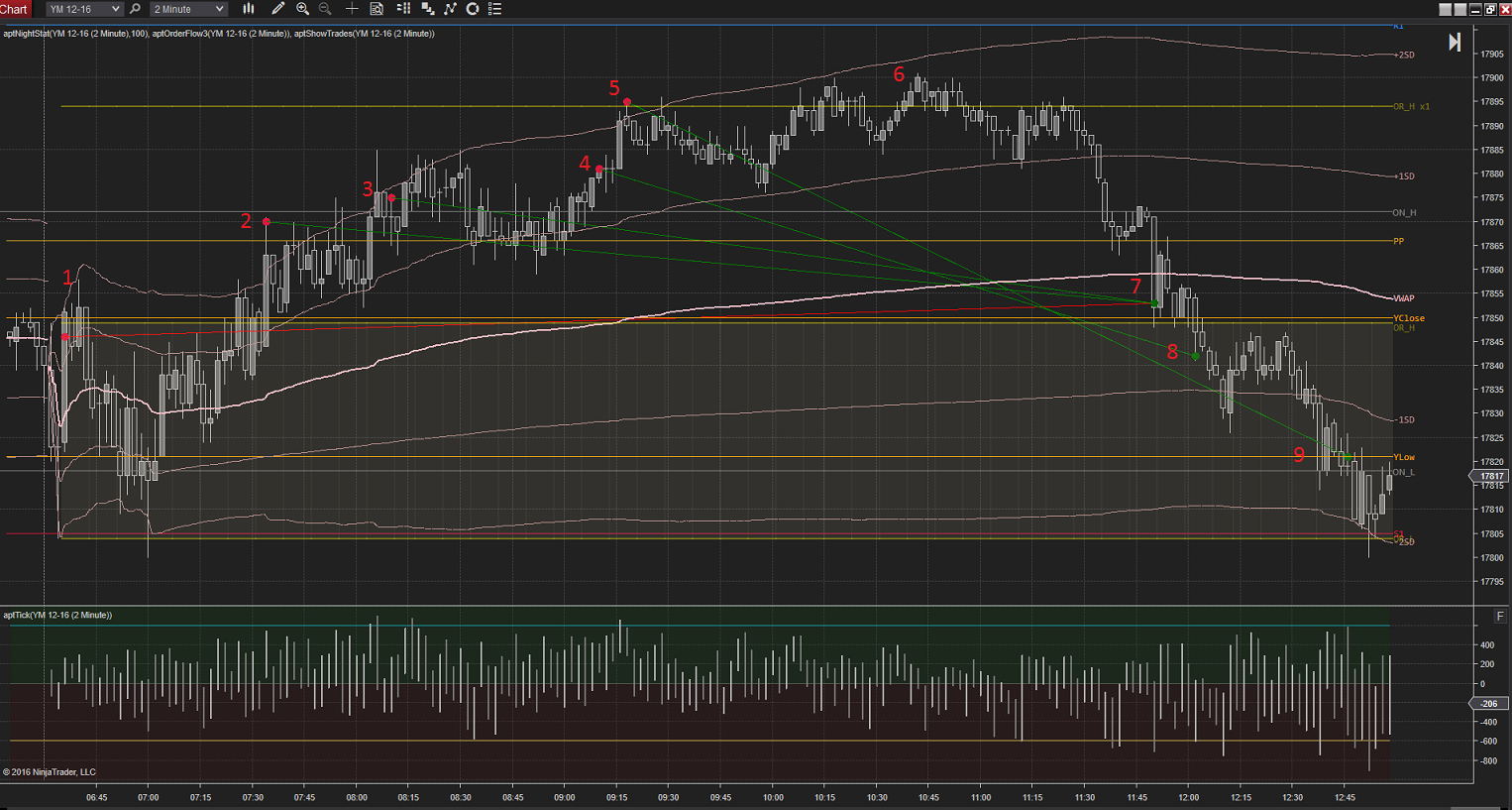Open the Data Series icon

coord(427,9)
